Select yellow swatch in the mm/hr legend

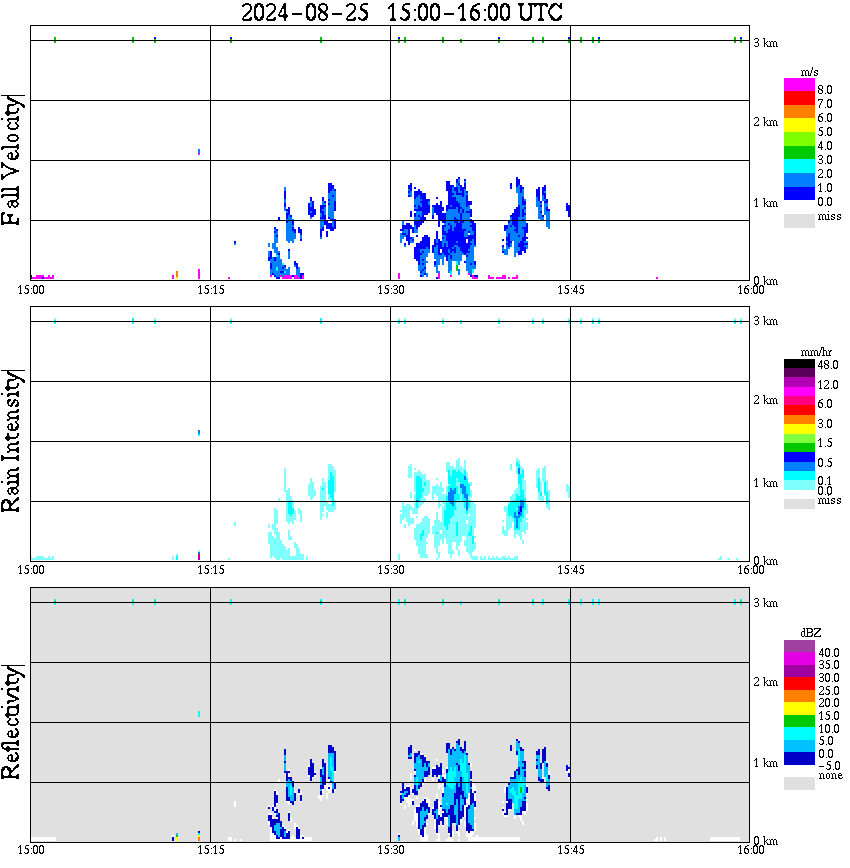799,429
